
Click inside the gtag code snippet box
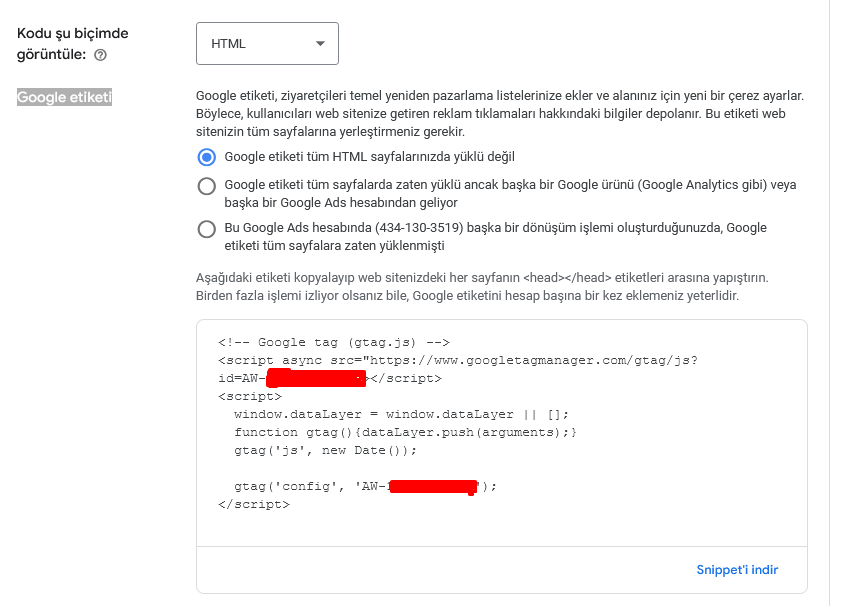[502, 433]
